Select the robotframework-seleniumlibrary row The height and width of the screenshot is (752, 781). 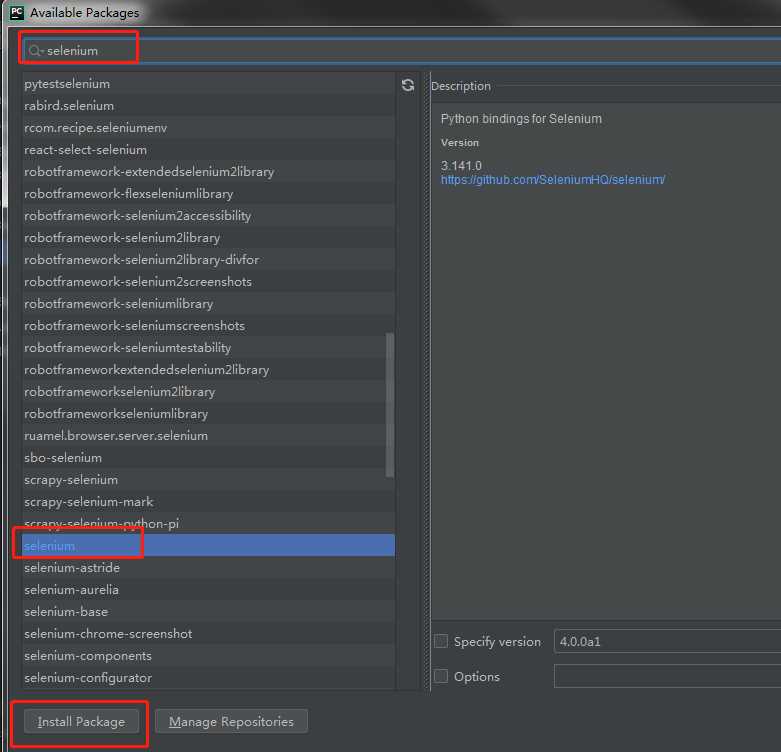point(209,303)
